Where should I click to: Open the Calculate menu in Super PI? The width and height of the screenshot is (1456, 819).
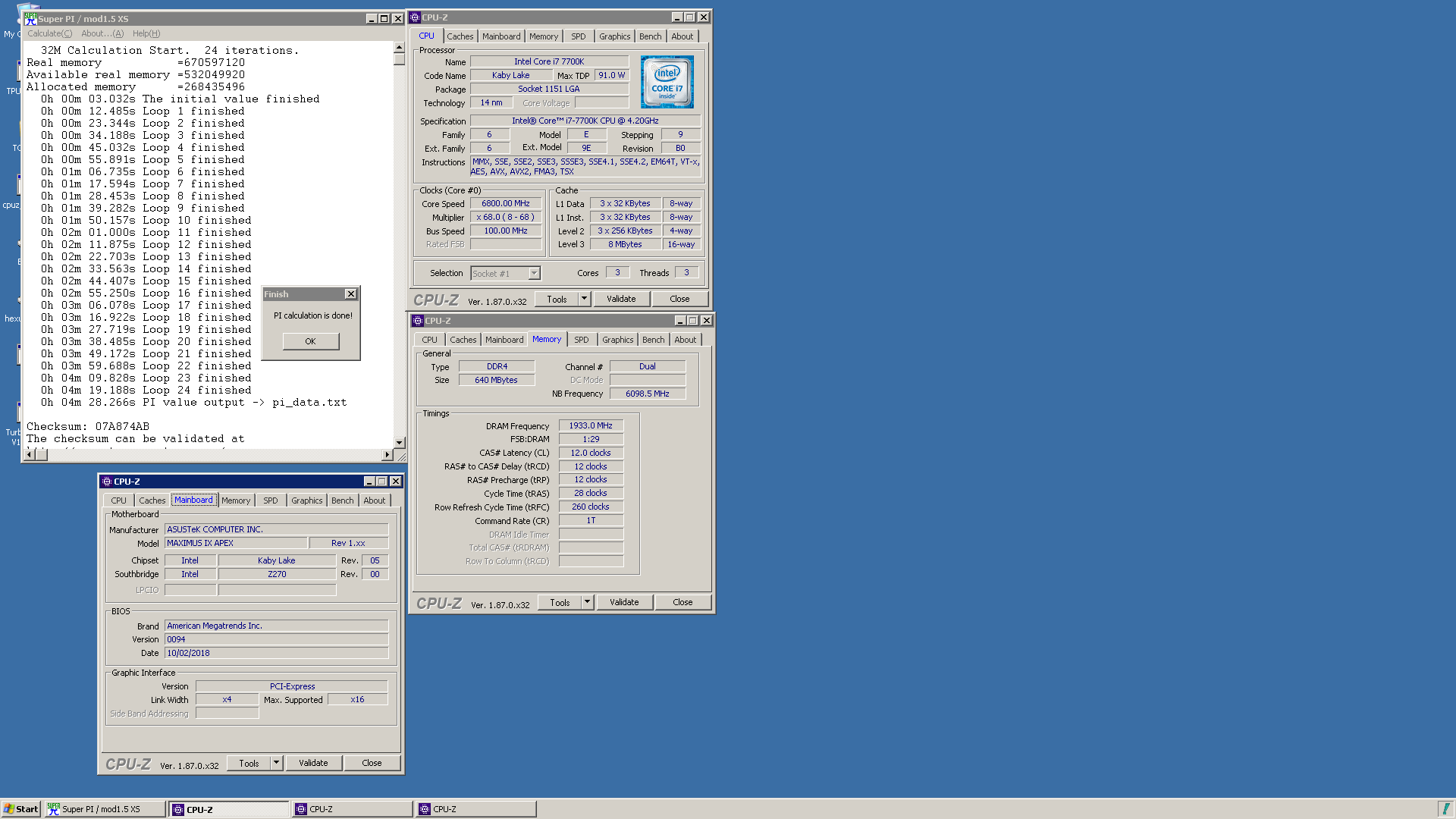[50, 33]
